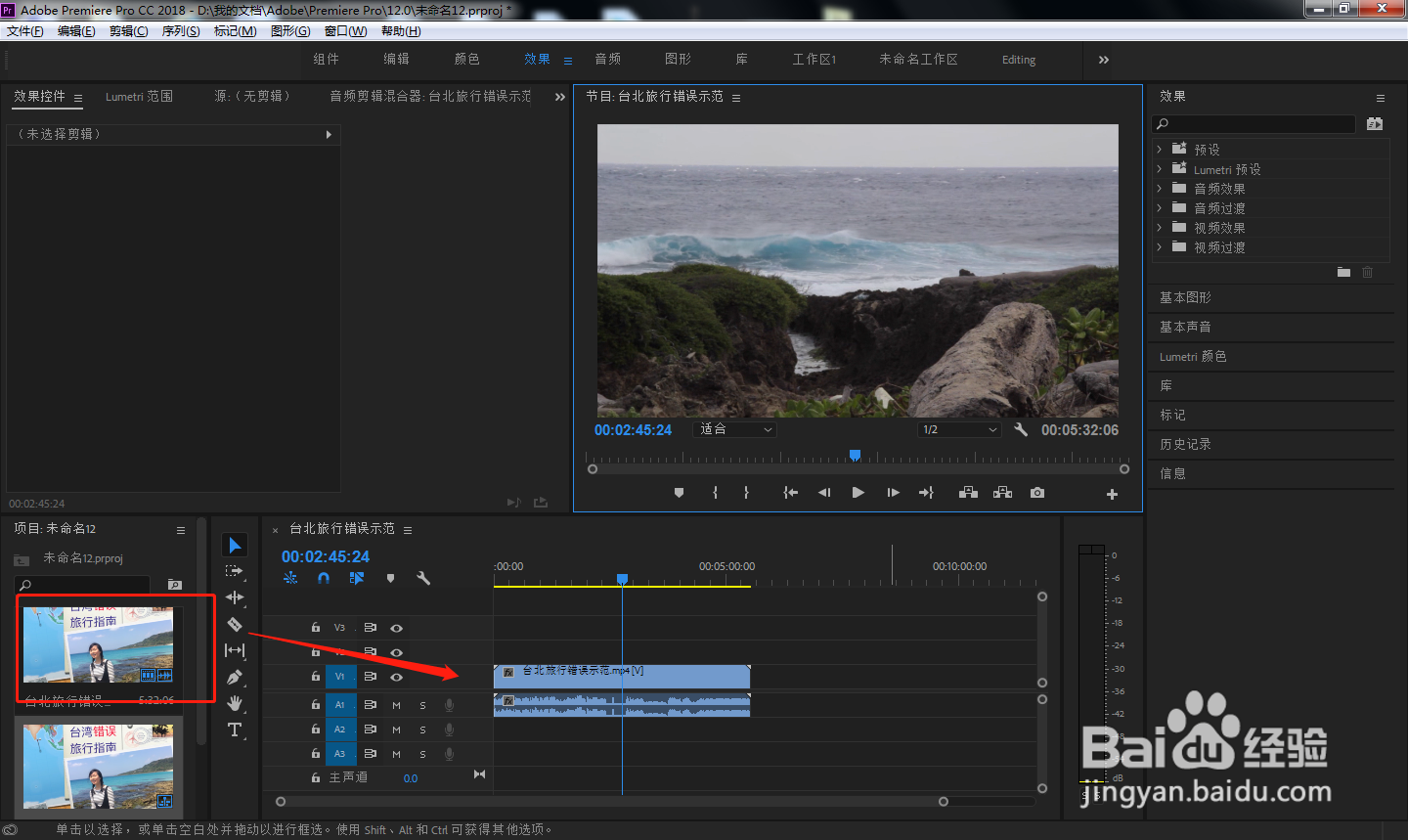Image resolution: width=1408 pixels, height=840 pixels.
Task: Step forward one frame
Action: 893,493
